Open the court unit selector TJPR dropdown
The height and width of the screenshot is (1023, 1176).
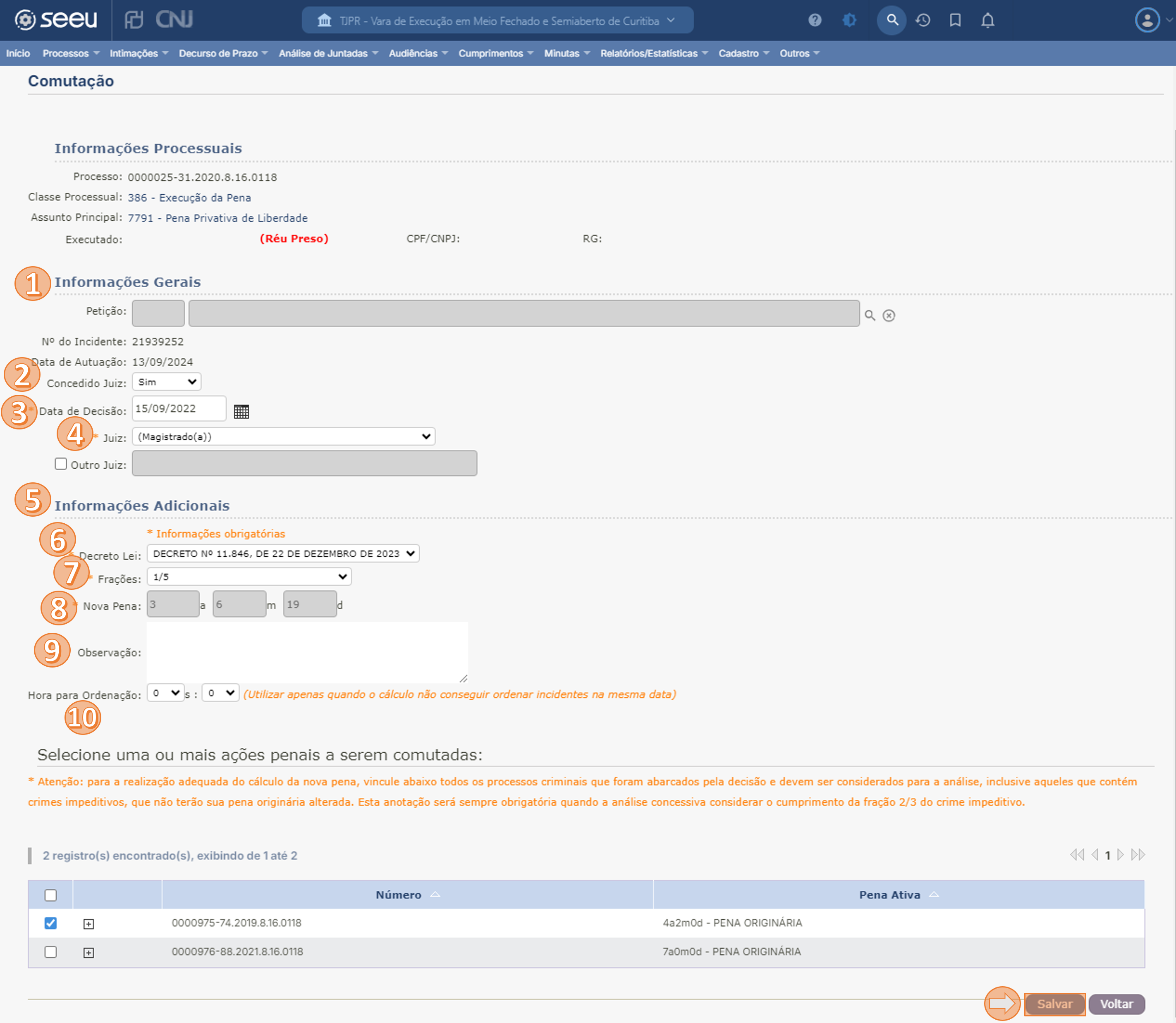(x=497, y=21)
